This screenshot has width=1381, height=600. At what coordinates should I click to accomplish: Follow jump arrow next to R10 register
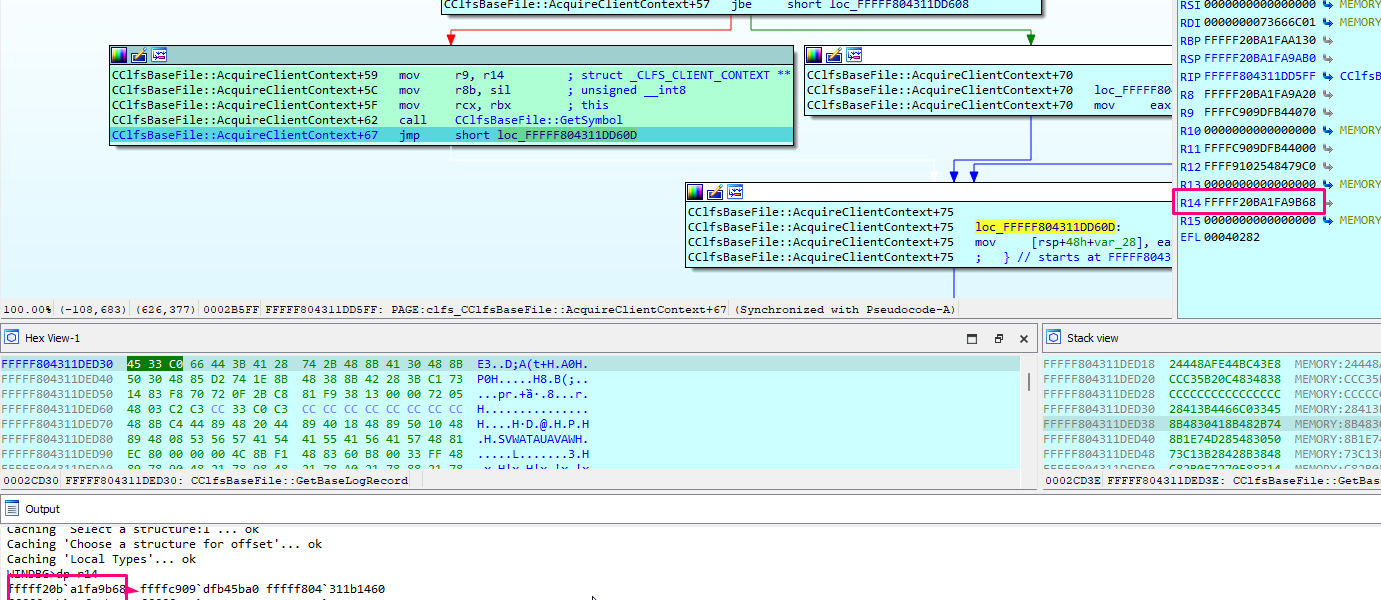pyautogui.click(x=1326, y=130)
